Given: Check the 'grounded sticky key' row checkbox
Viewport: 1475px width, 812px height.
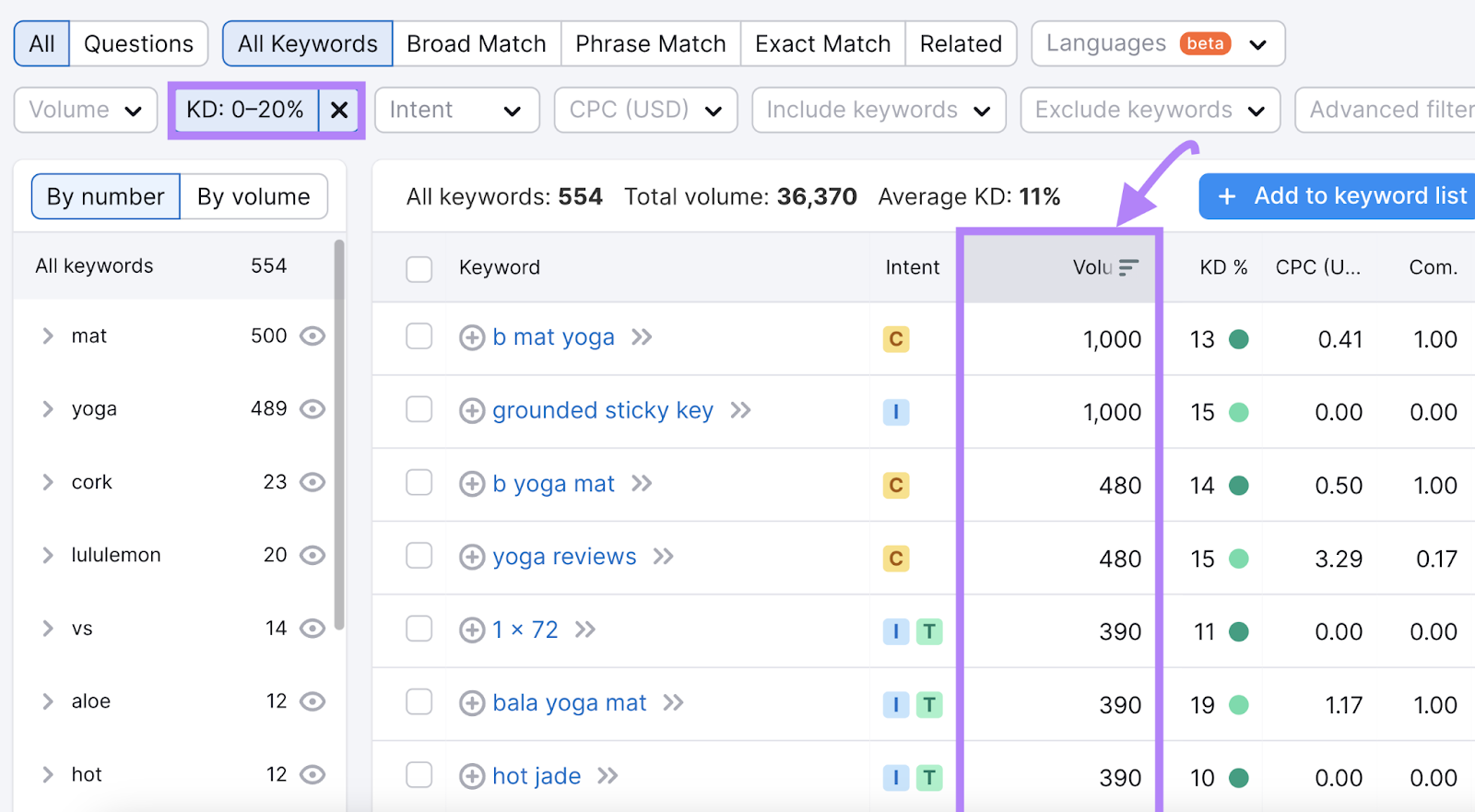Looking at the screenshot, I should point(419,409).
